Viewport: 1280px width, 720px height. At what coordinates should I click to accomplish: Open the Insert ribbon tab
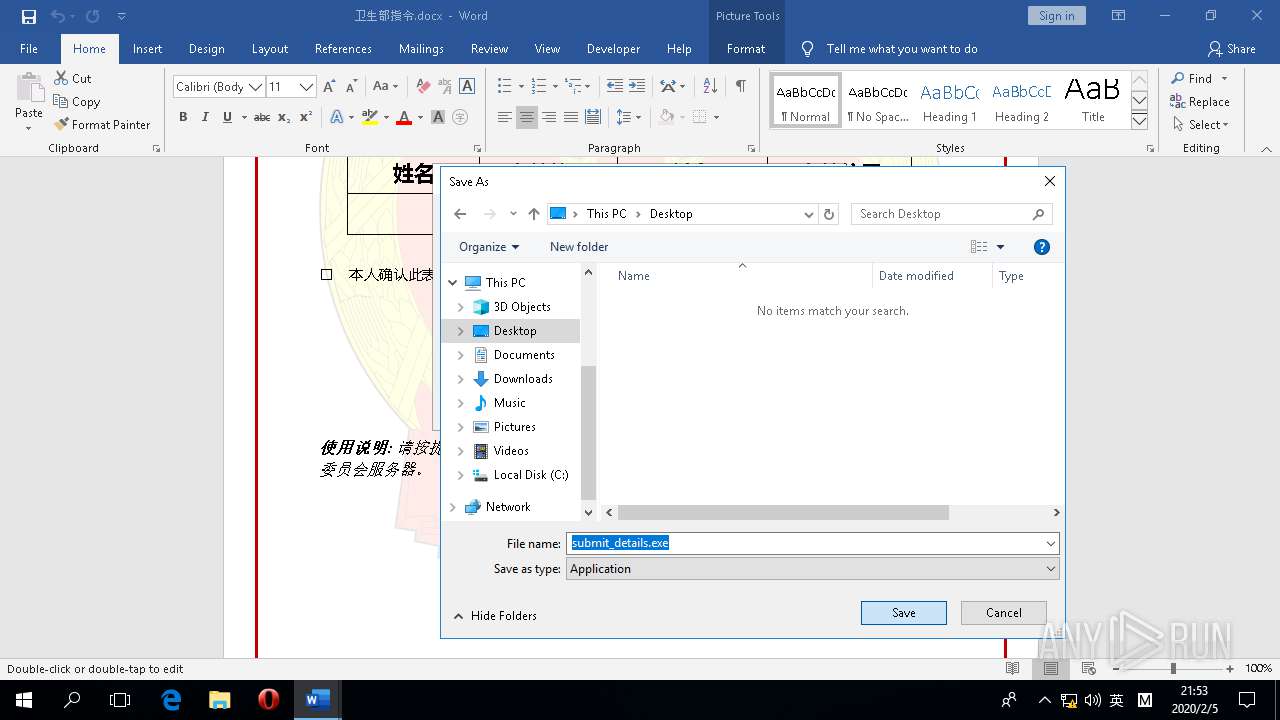point(147,48)
